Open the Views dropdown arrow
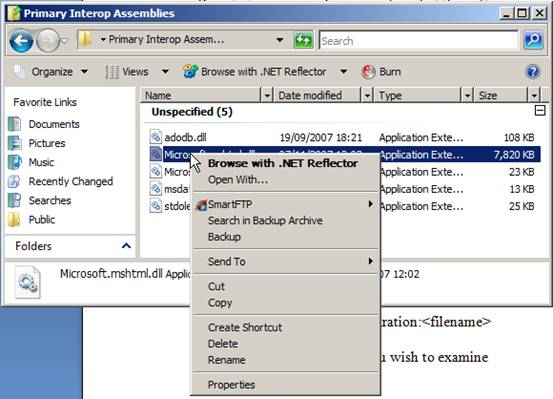Image resolution: width=553 pixels, height=399 pixels. 165,72
